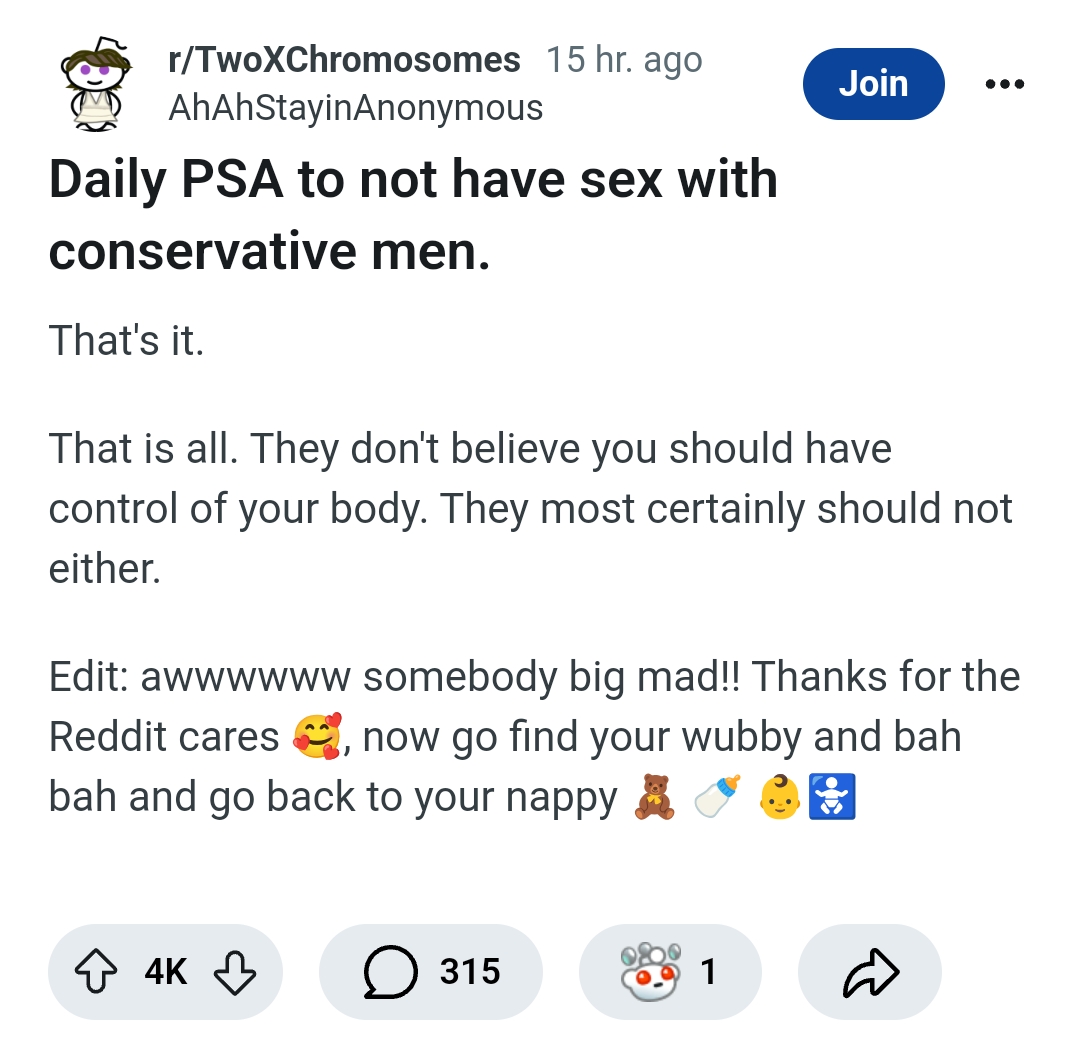1079x1037 pixels.
Task: Open the Daily PSA post title
Action: tap(413, 215)
